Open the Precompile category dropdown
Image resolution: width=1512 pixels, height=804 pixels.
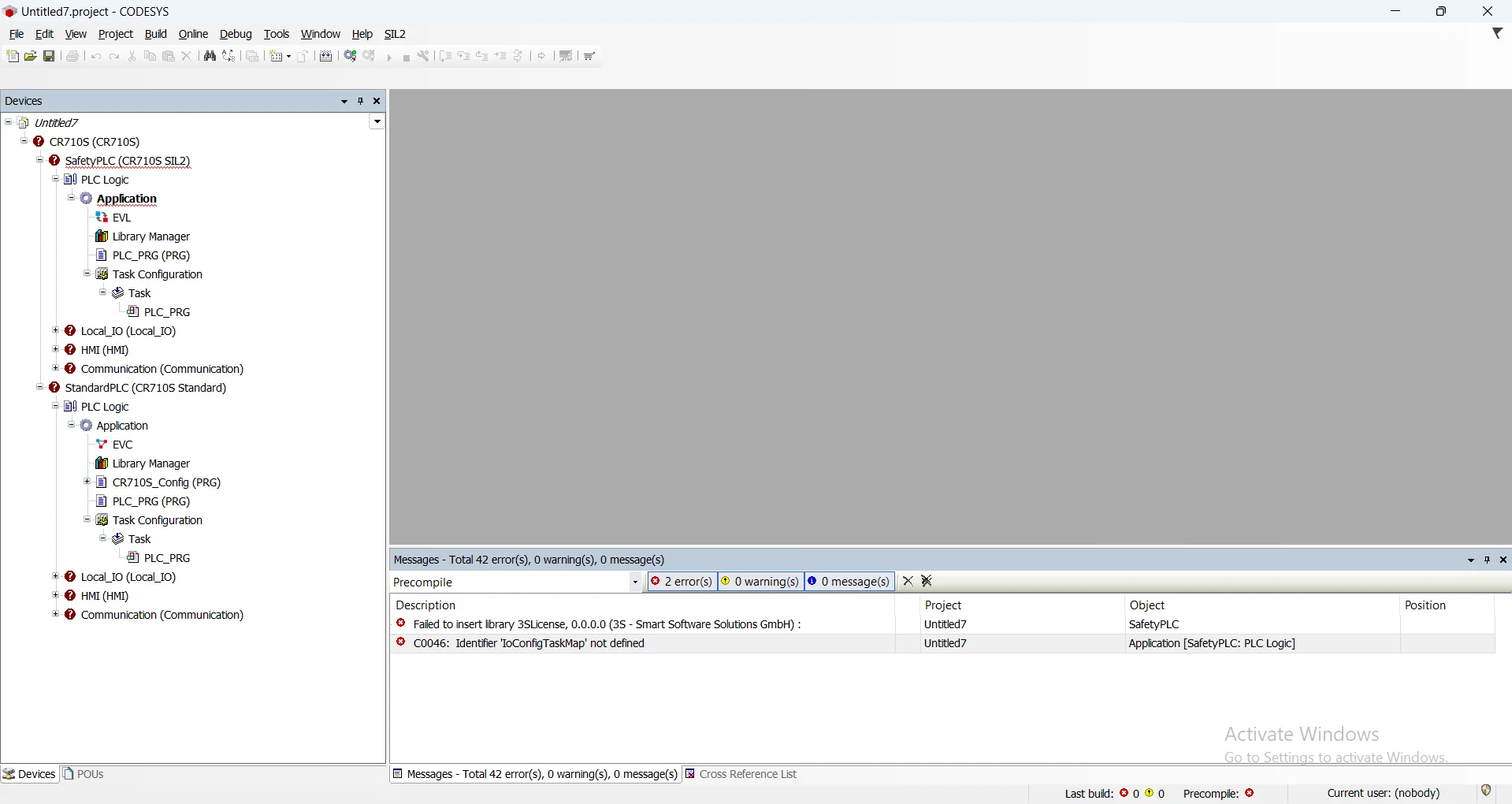[x=635, y=583]
